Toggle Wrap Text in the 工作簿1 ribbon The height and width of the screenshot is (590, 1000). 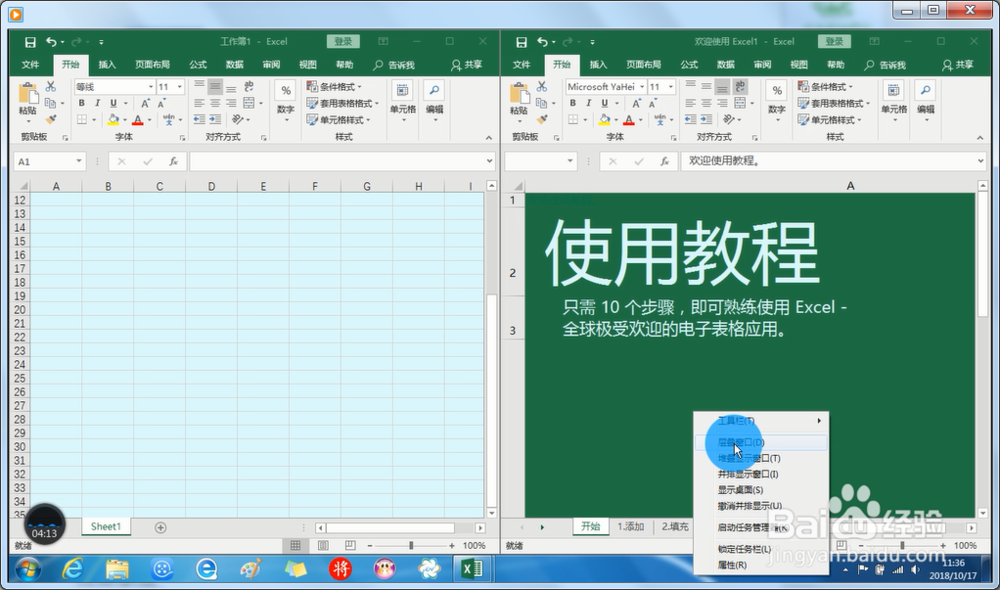249,86
